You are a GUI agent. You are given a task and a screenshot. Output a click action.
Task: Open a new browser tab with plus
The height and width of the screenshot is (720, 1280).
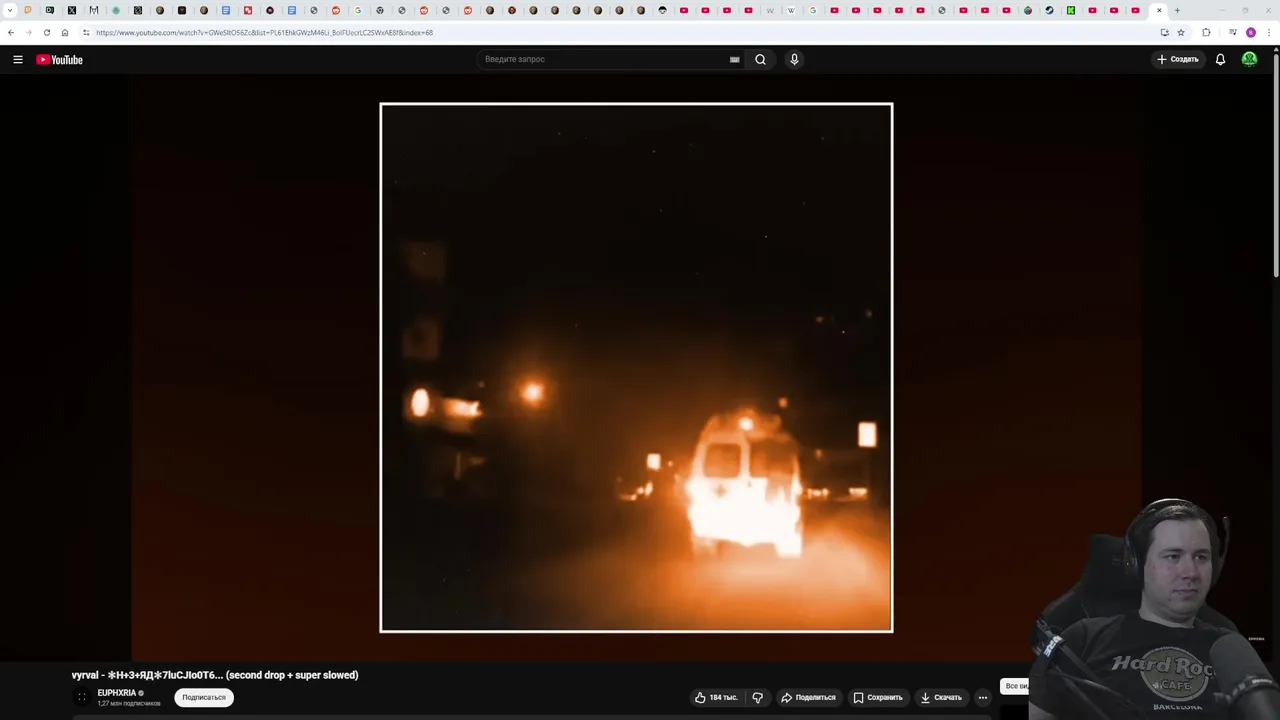coord(1177,11)
